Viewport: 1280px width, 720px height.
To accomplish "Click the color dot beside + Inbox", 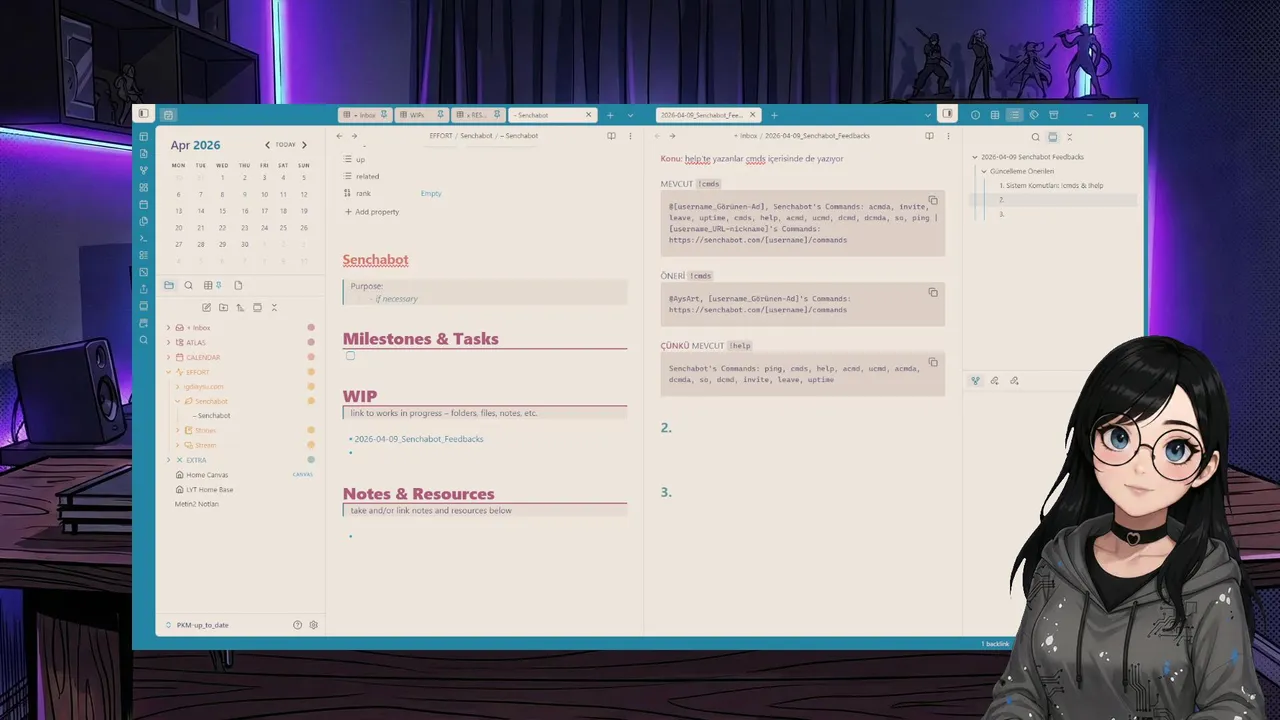I will [311, 328].
